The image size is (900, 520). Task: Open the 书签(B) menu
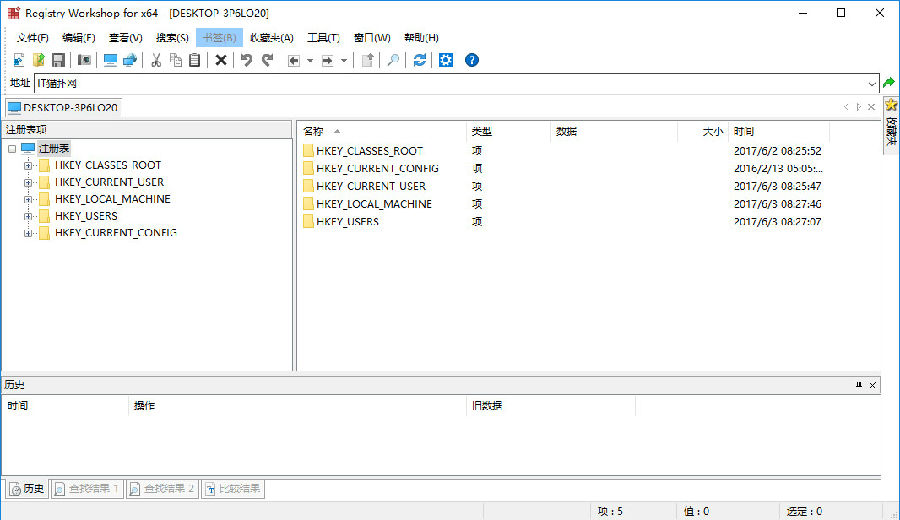click(x=219, y=38)
